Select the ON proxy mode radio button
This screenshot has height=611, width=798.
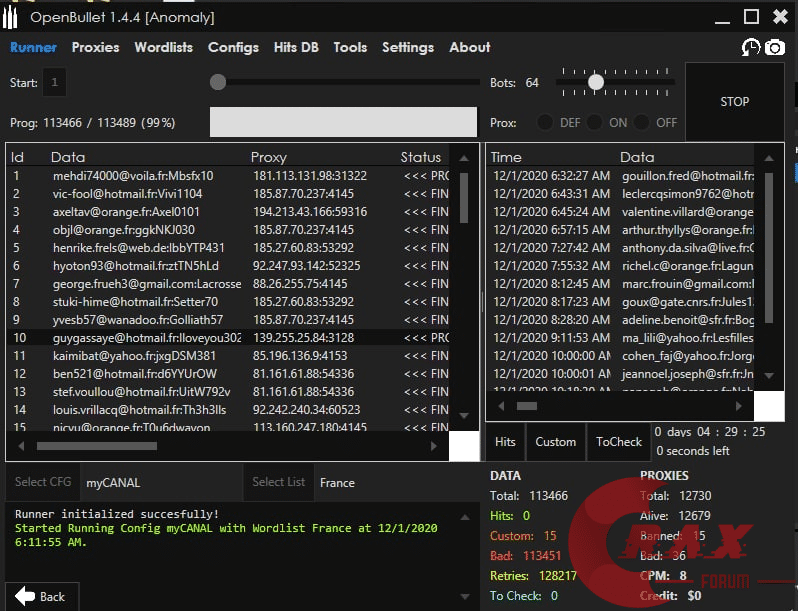[595, 122]
